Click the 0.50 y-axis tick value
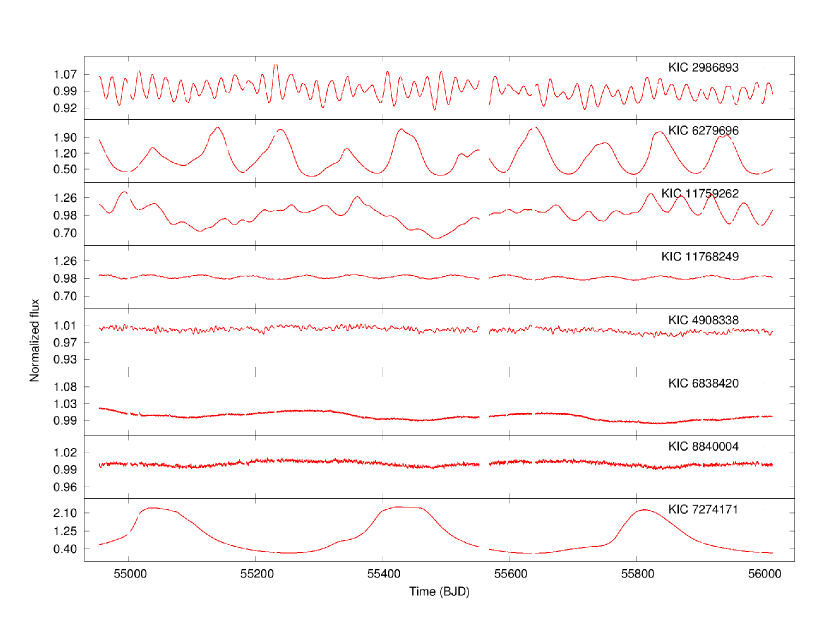Image resolution: width=830 pixels, height=633 pixels. [65, 169]
